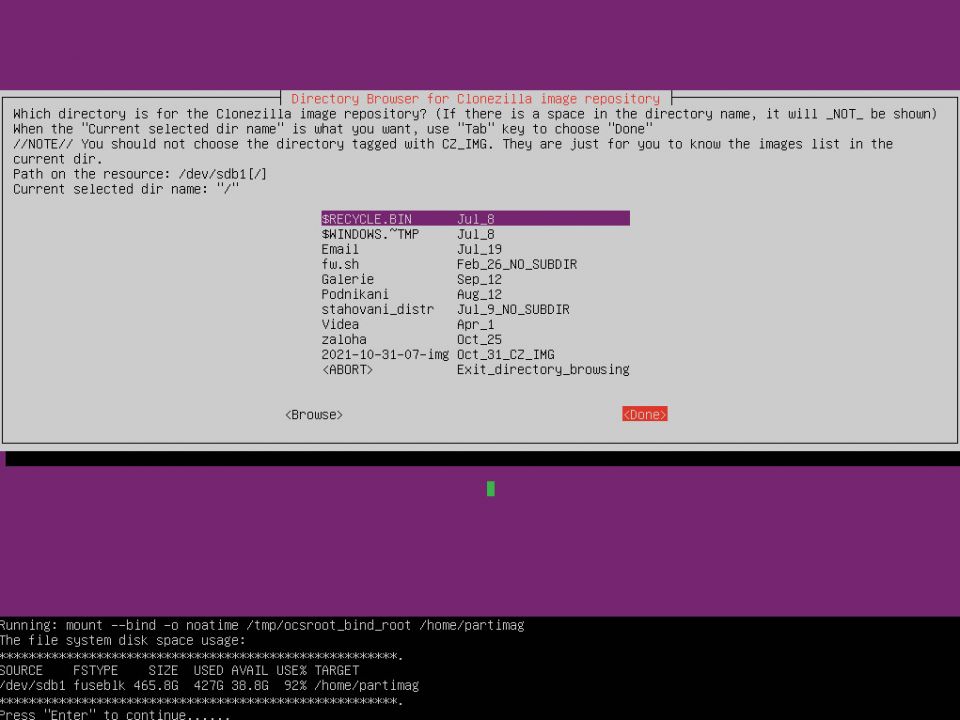Pick the Galerie directory row

tap(475, 279)
